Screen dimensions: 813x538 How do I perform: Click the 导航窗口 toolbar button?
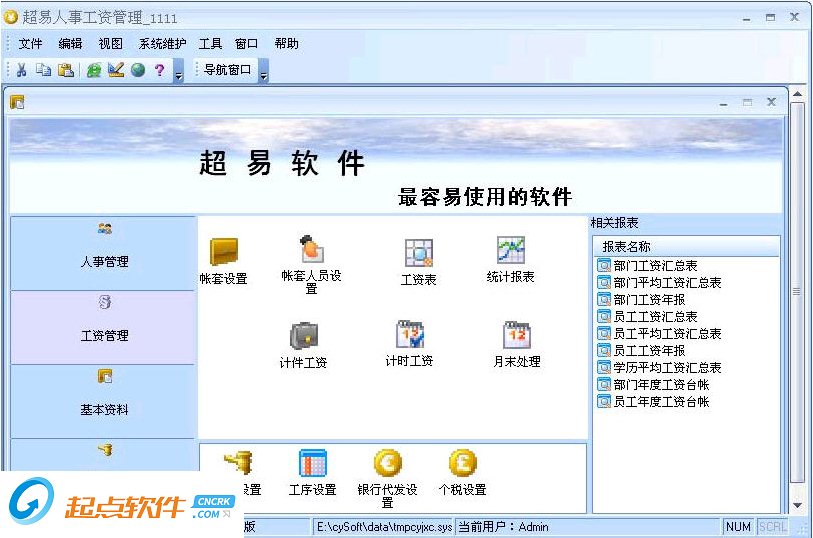[x=227, y=69]
